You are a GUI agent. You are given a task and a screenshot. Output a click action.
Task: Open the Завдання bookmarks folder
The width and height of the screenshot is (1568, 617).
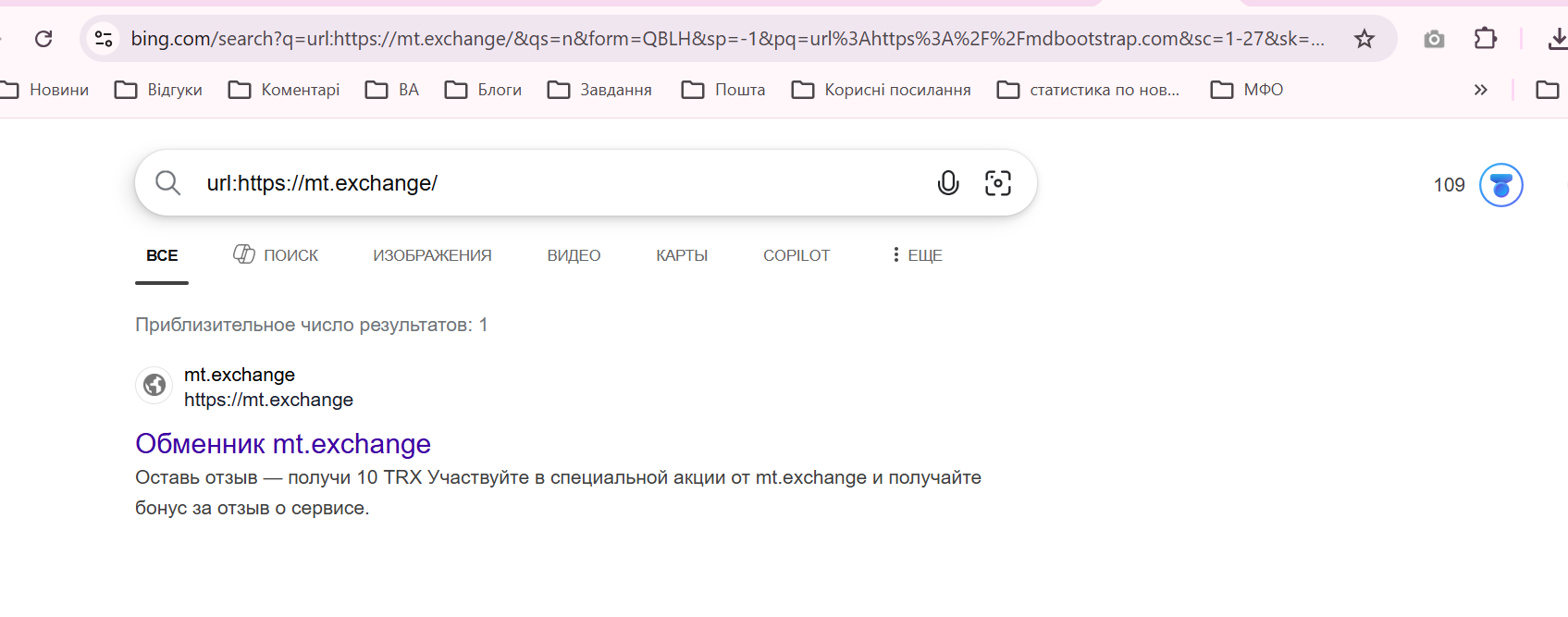tap(599, 90)
